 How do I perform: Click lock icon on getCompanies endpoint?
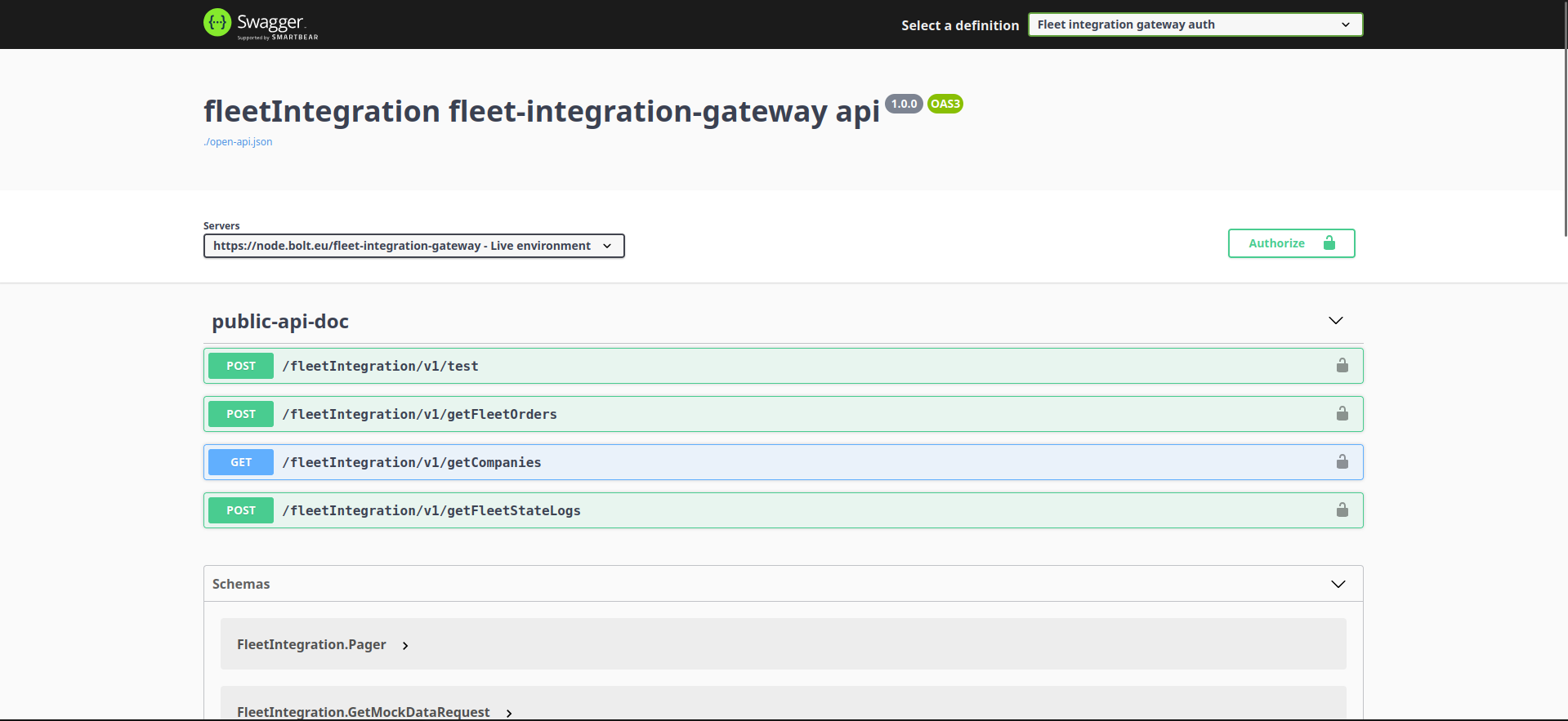pyautogui.click(x=1342, y=462)
